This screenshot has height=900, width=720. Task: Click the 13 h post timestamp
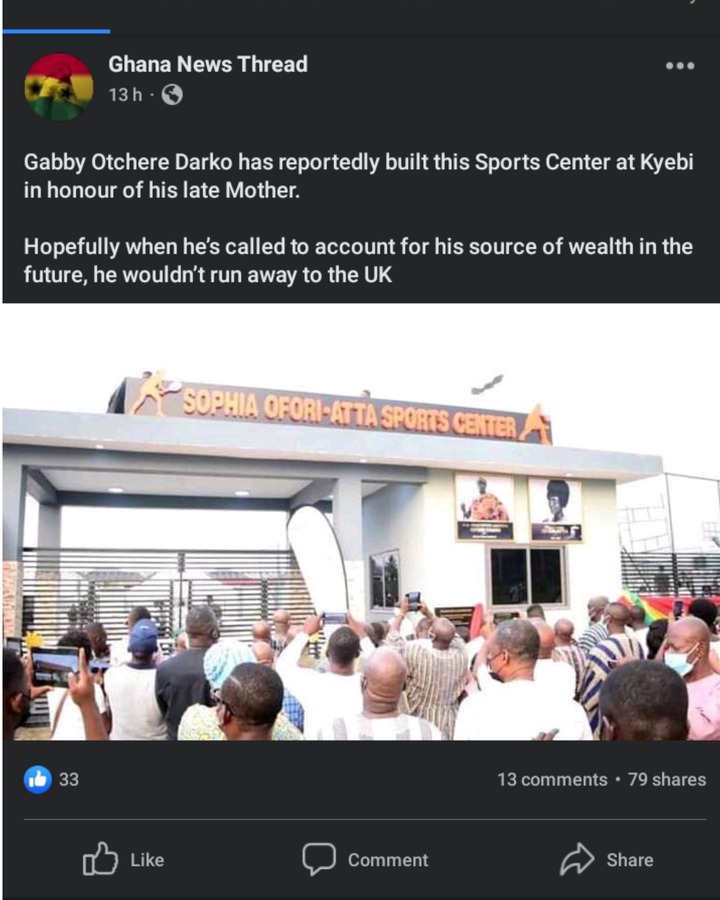coord(125,95)
